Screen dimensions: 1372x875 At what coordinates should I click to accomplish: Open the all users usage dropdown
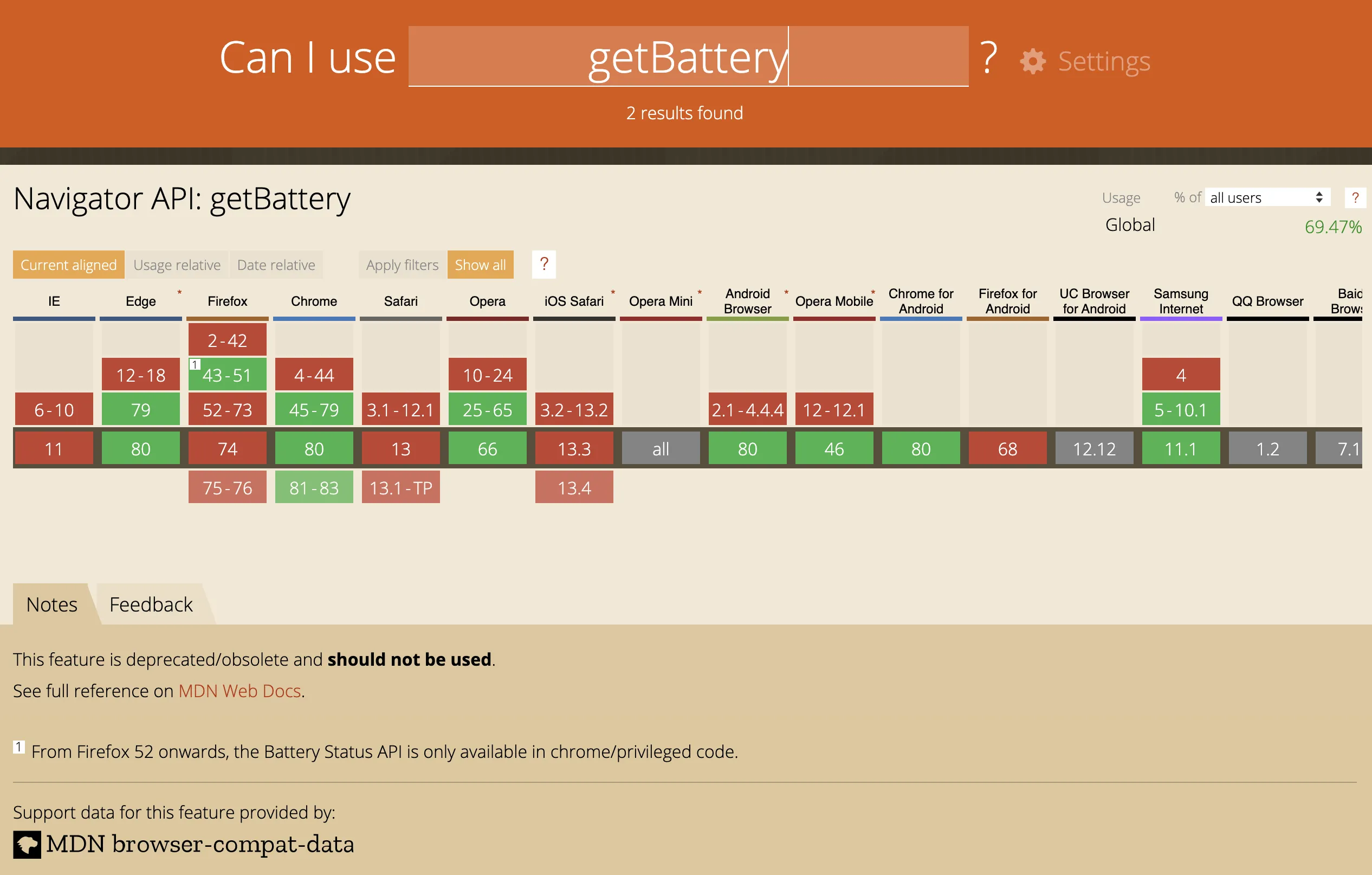click(1266, 197)
